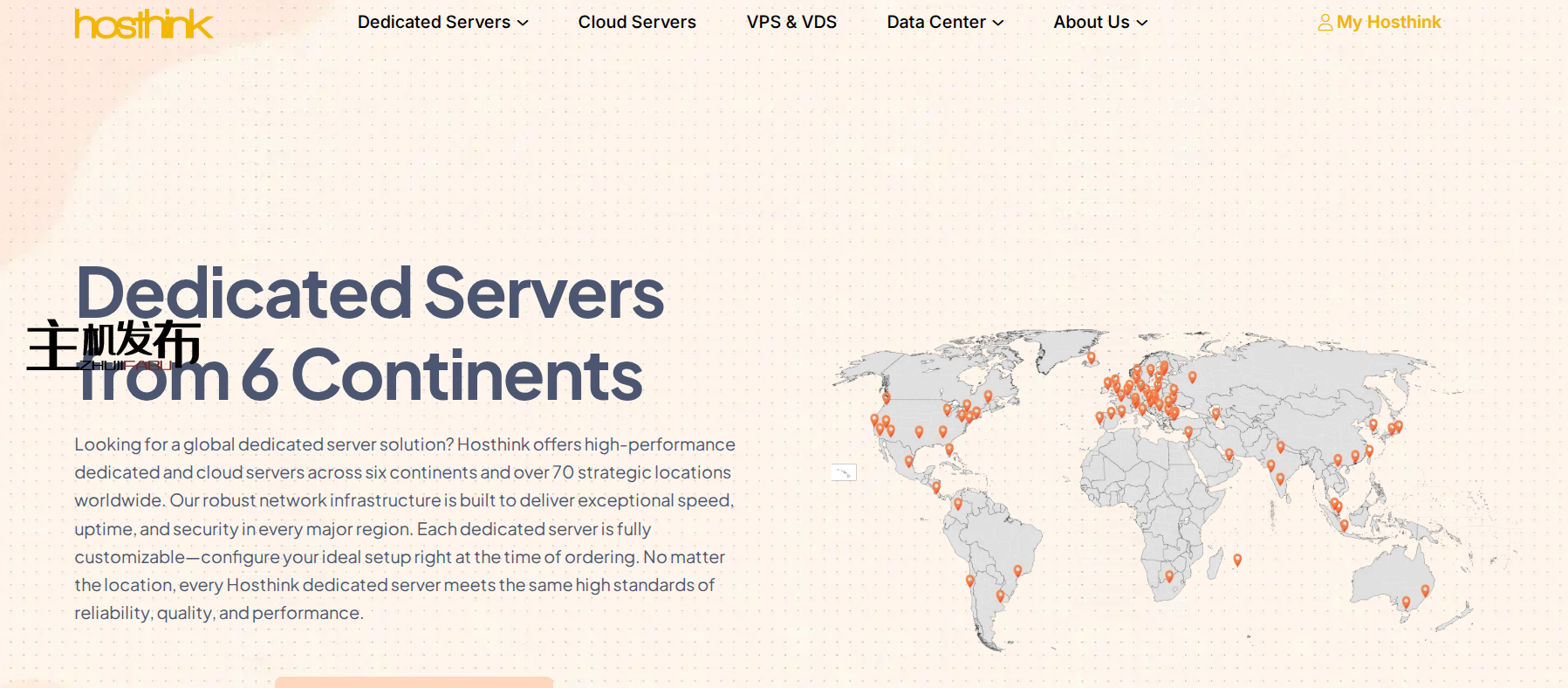
Task: Open the VPS & VDS menu item
Action: click(791, 22)
